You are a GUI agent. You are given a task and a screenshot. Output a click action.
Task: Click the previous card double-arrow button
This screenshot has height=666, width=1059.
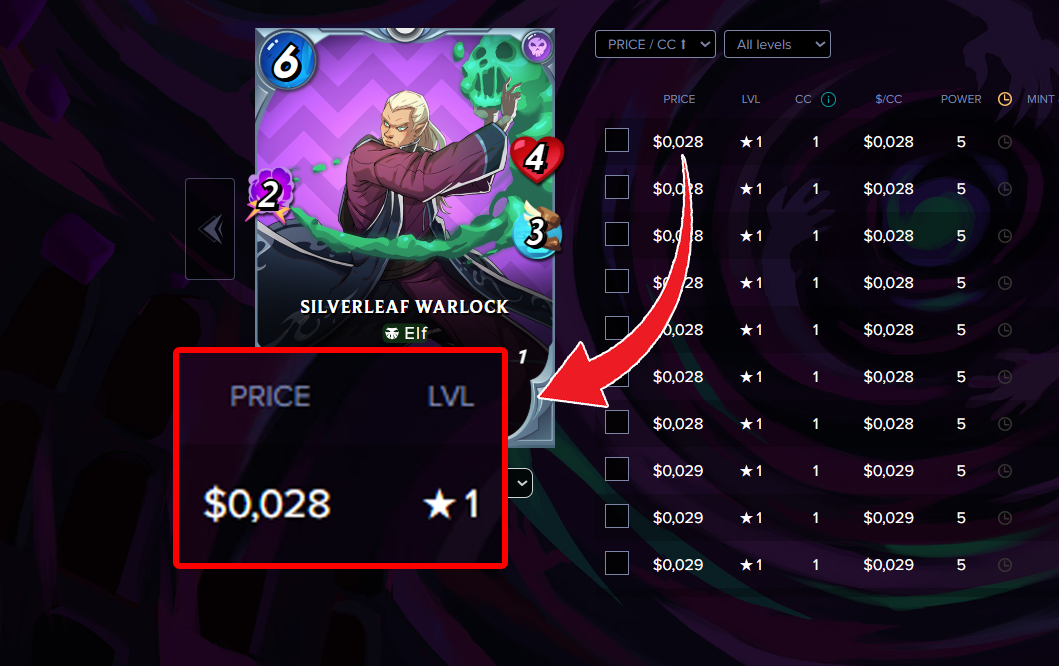point(210,229)
